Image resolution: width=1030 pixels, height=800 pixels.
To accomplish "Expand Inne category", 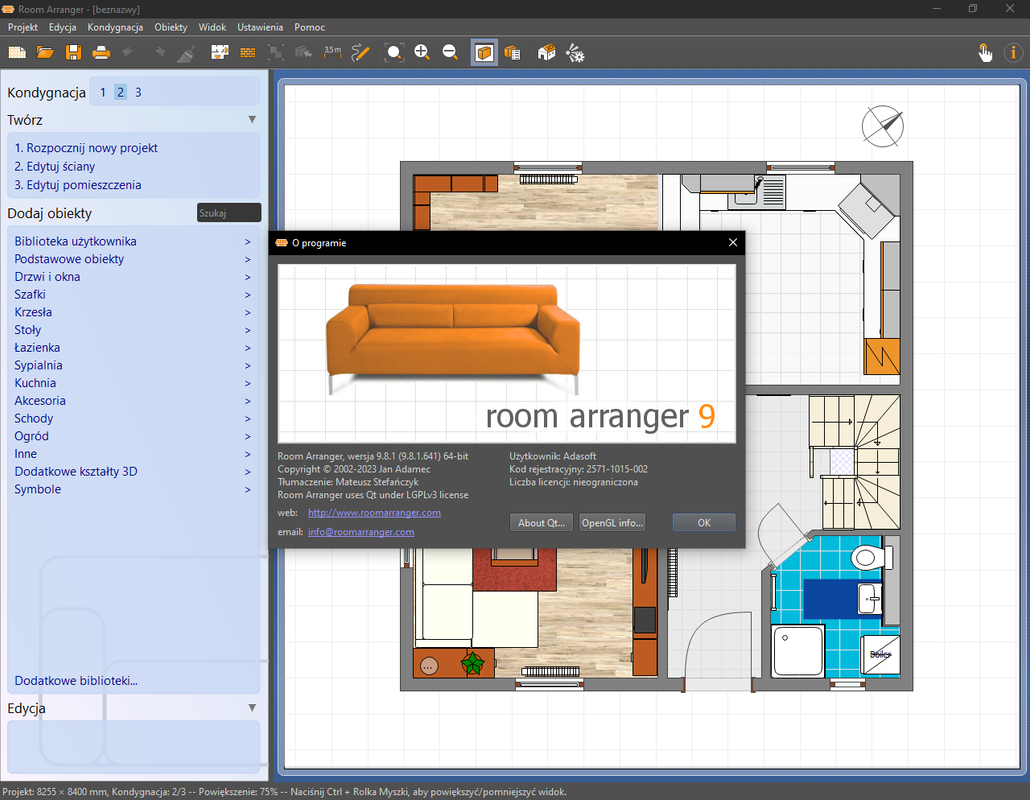I will tap(133, 454).
